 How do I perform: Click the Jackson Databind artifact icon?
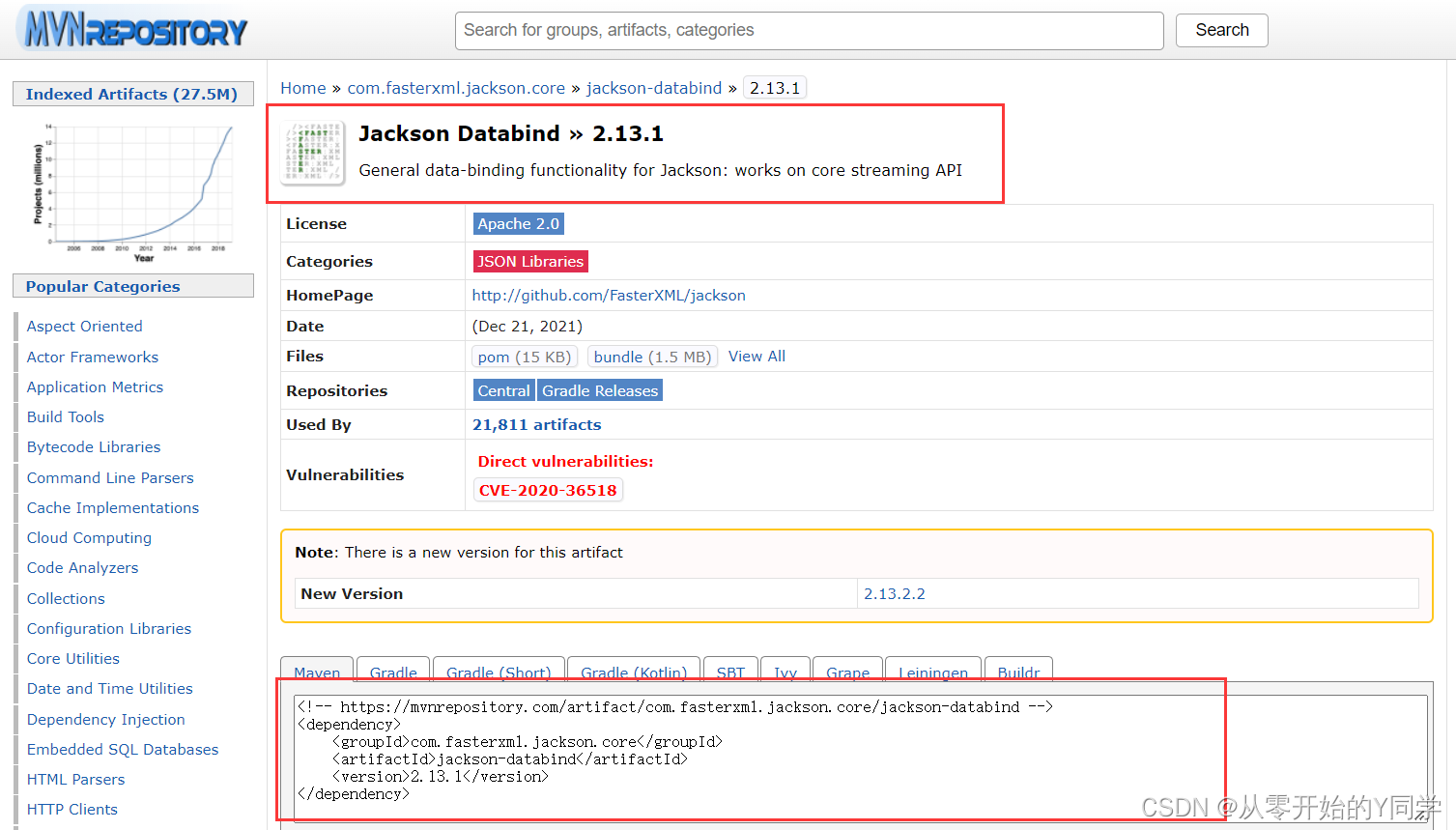click(x=313, y=153)
